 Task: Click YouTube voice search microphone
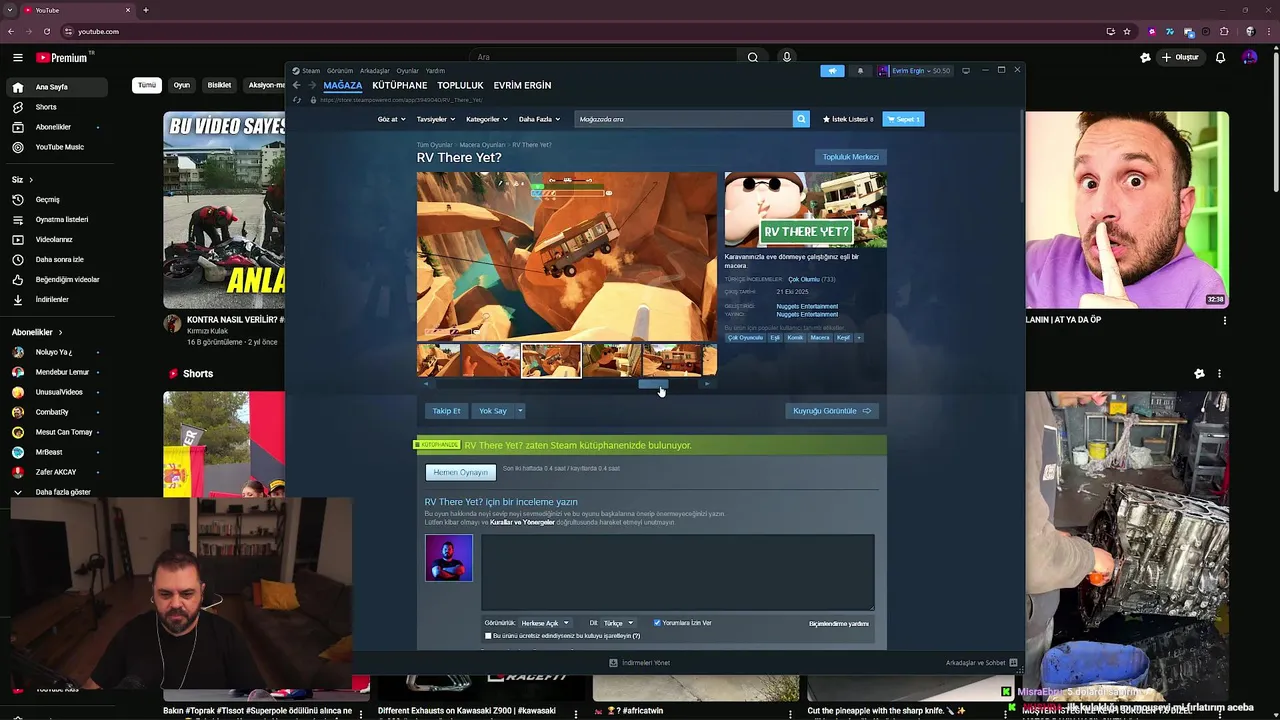(787, 57)
